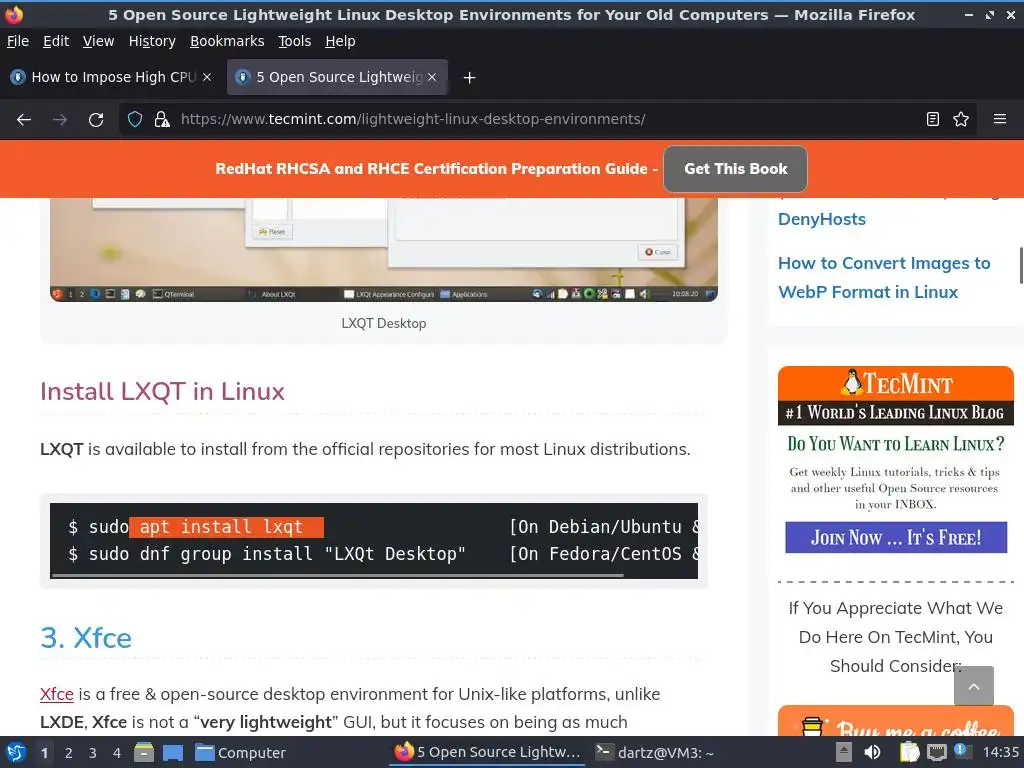This screenshot has width=1024, height=768.
Task: Click the code block horizontal scrollbar
Action: point(338,575)
